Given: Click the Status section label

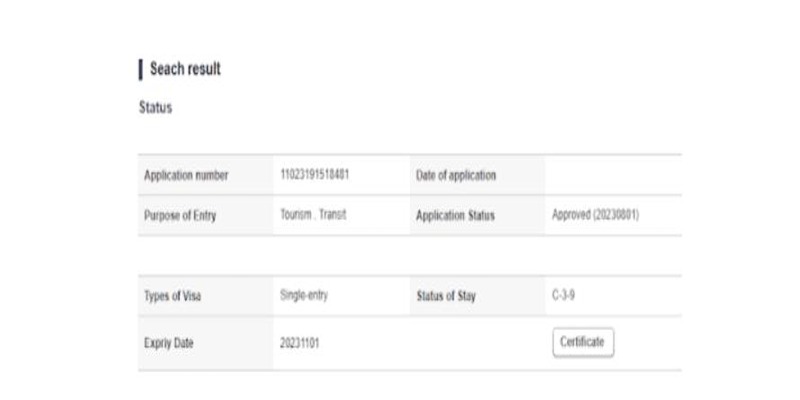Looking at the screenshot, I should click(x=155, y=108).
